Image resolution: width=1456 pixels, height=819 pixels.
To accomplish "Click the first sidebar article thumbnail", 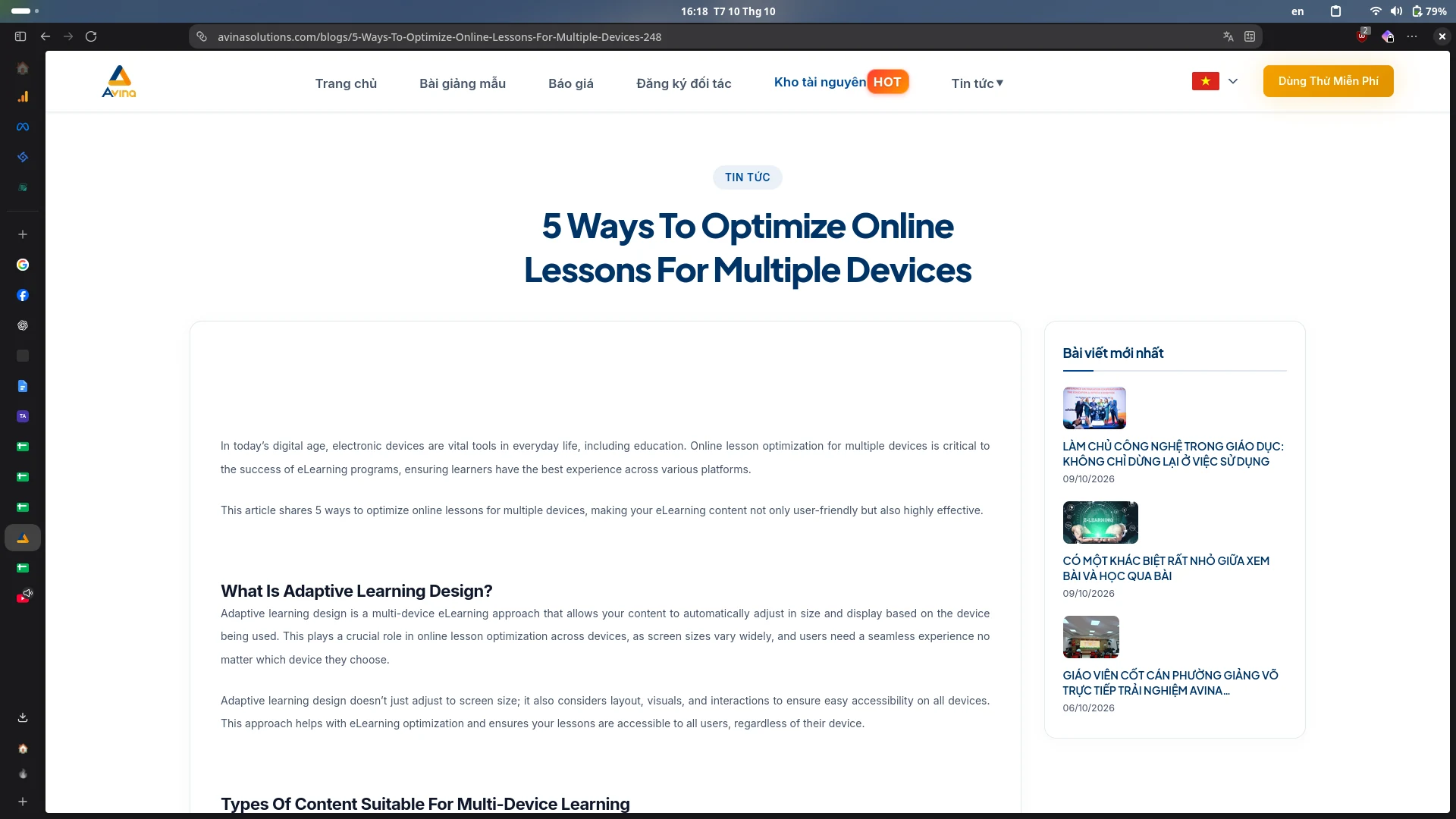I will click(x=1094, y=408).
